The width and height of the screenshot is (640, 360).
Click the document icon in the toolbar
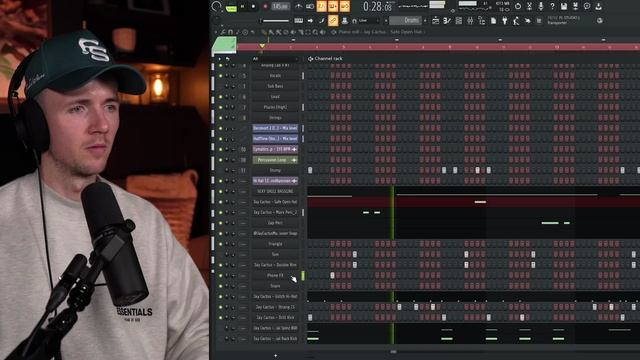point(493,20)
